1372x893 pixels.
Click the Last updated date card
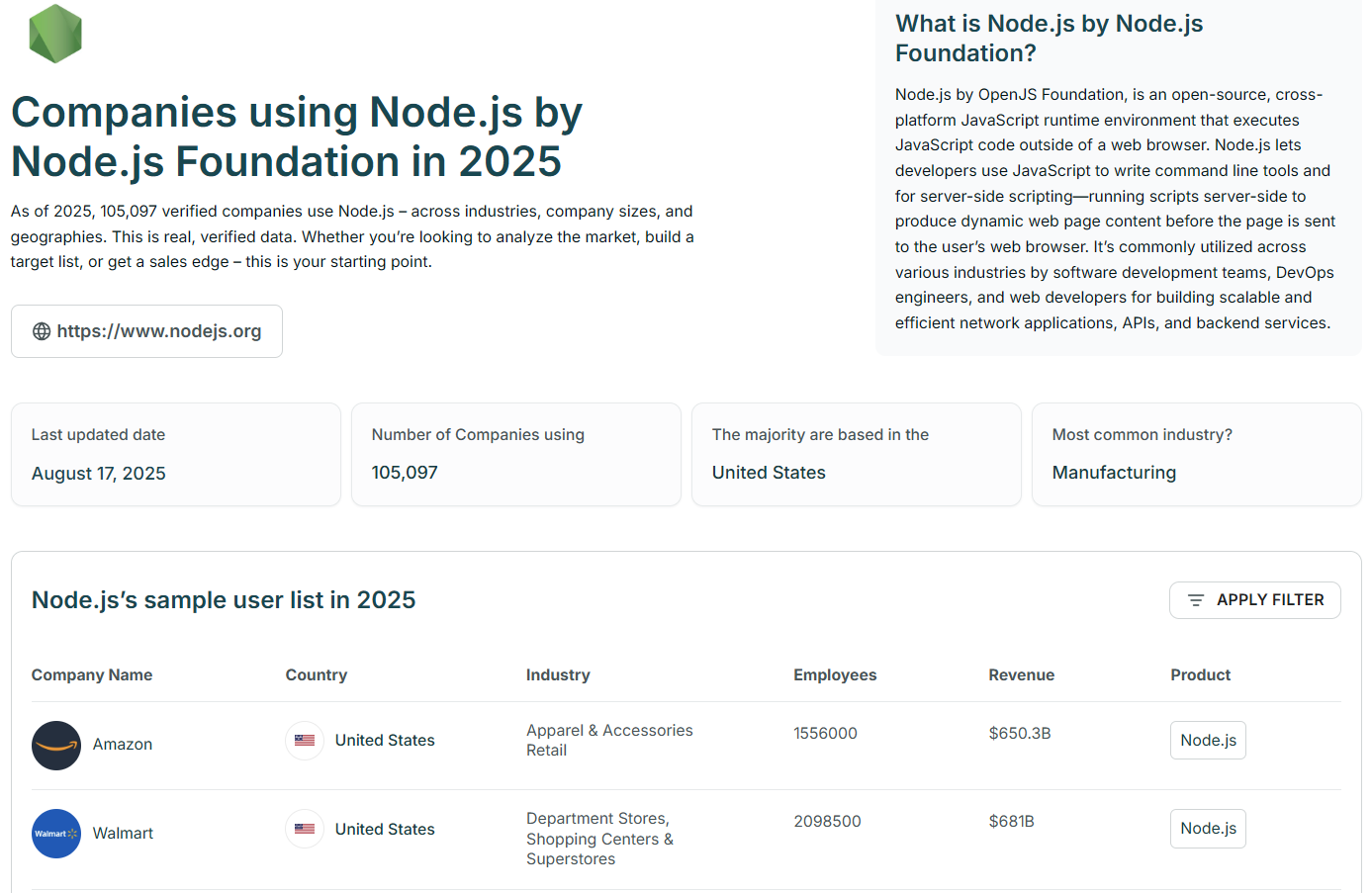coord(176,455)
